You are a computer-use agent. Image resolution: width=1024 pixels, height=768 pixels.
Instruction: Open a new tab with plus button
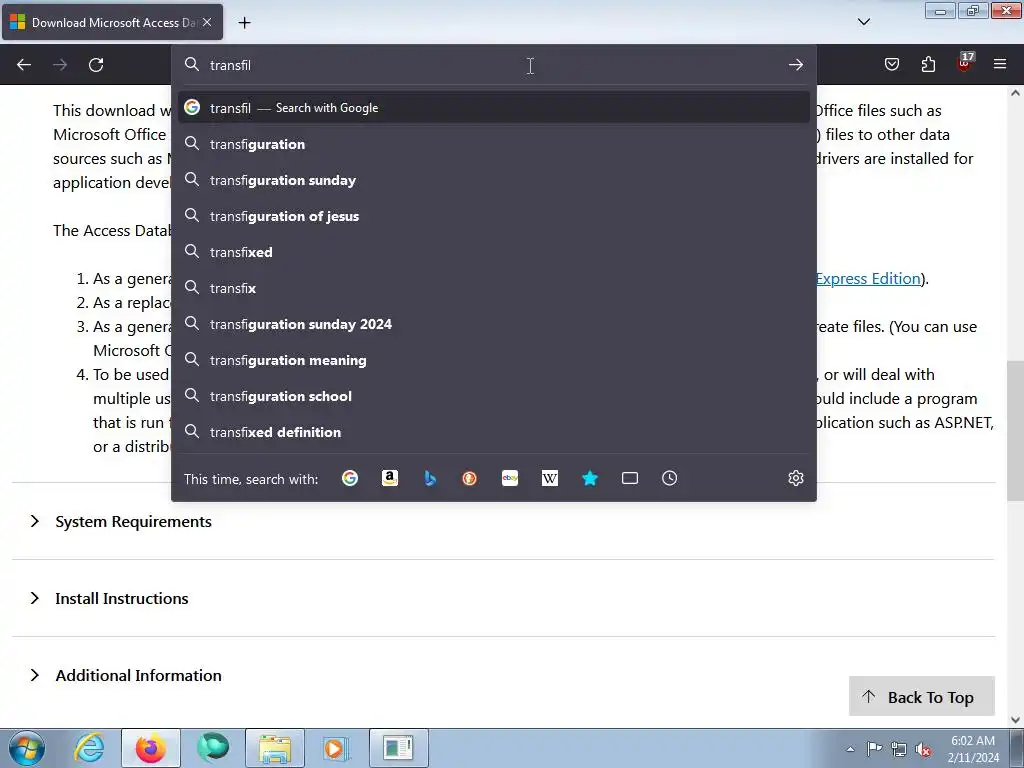[x=244, y=23]
